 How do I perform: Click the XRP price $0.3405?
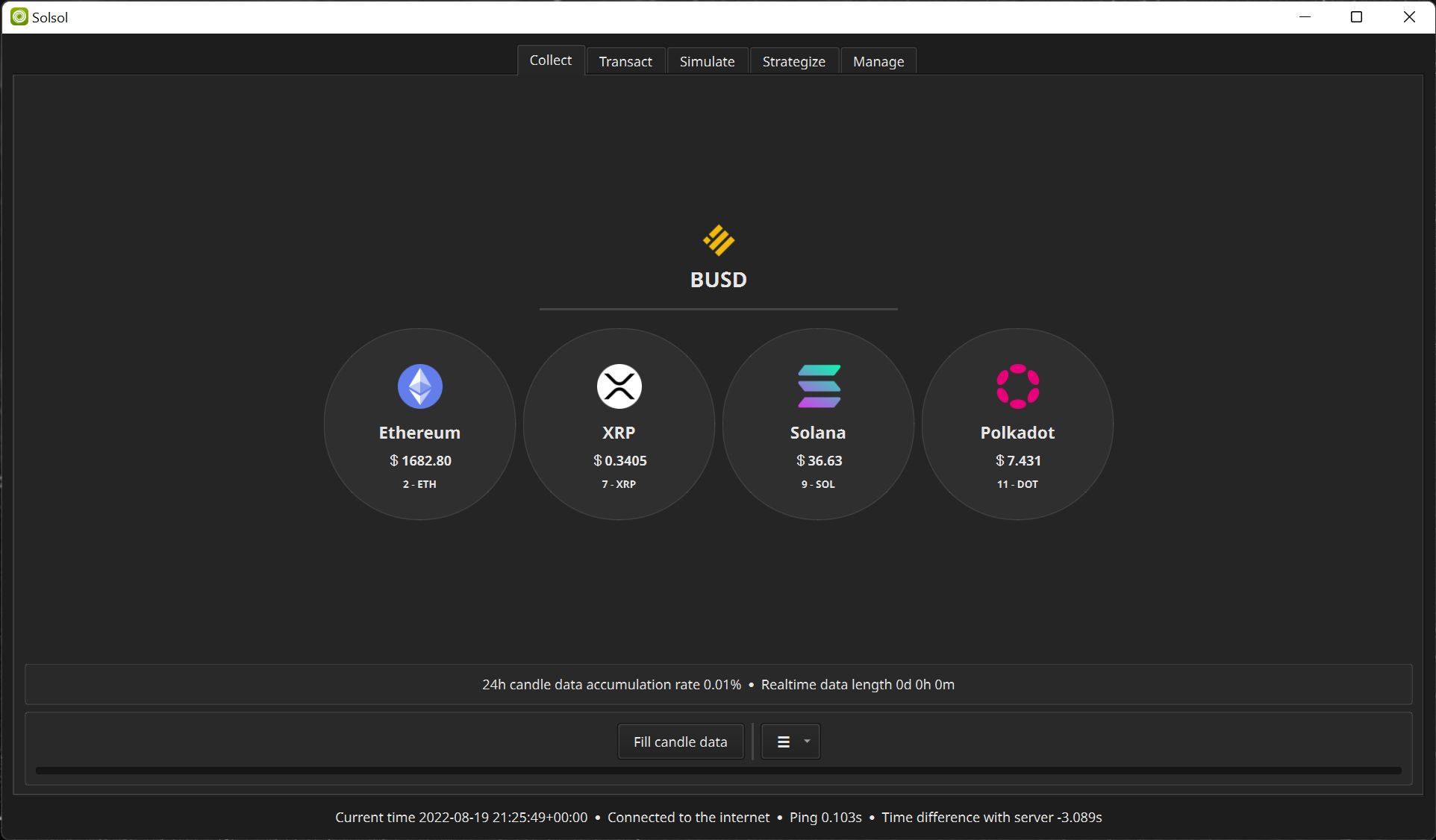pyautogui.click(x=619, y=460)
